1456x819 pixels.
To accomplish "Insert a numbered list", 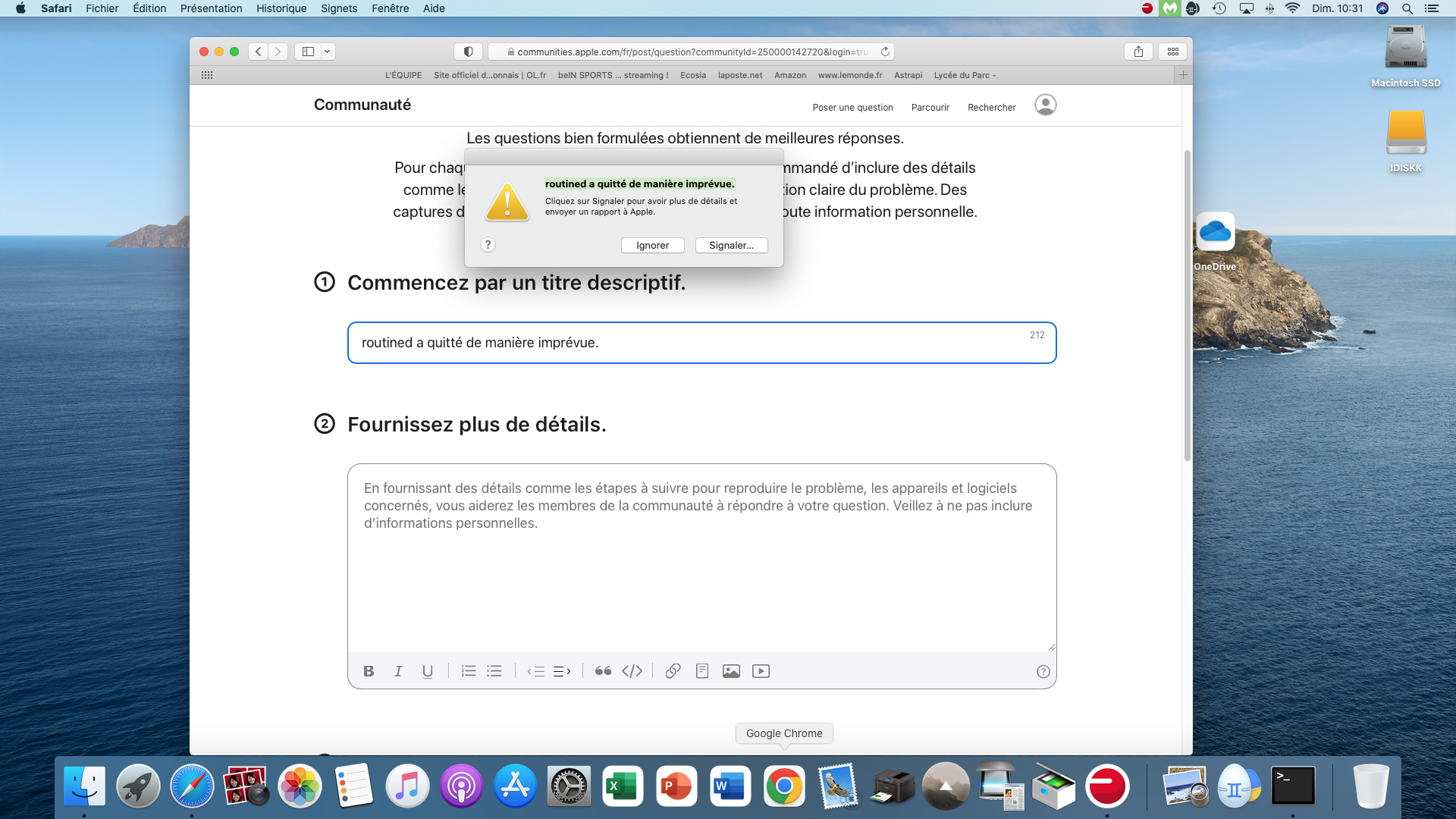I will [x=469, y=671].
